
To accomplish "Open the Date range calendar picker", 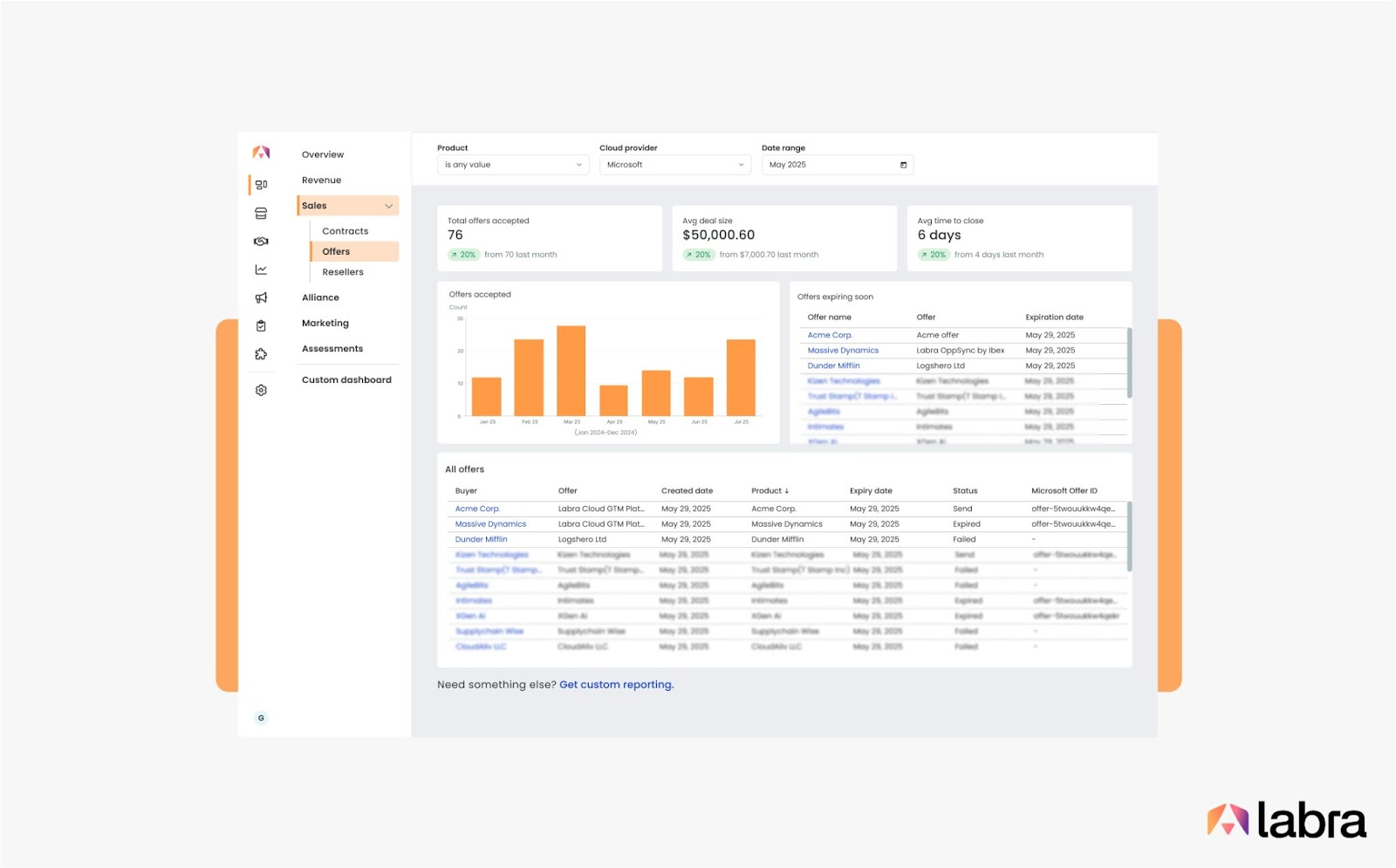I will pyautogui.click(x=903, y=165).
